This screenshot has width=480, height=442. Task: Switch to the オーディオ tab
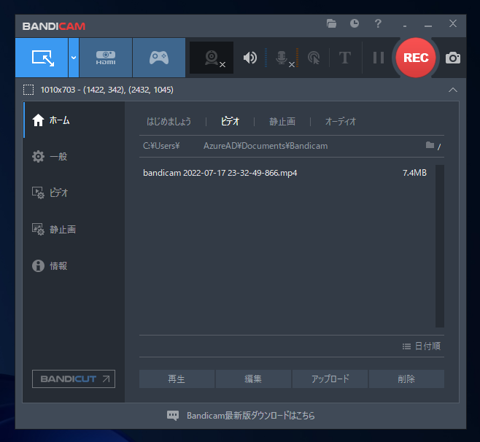click(340, 121)
